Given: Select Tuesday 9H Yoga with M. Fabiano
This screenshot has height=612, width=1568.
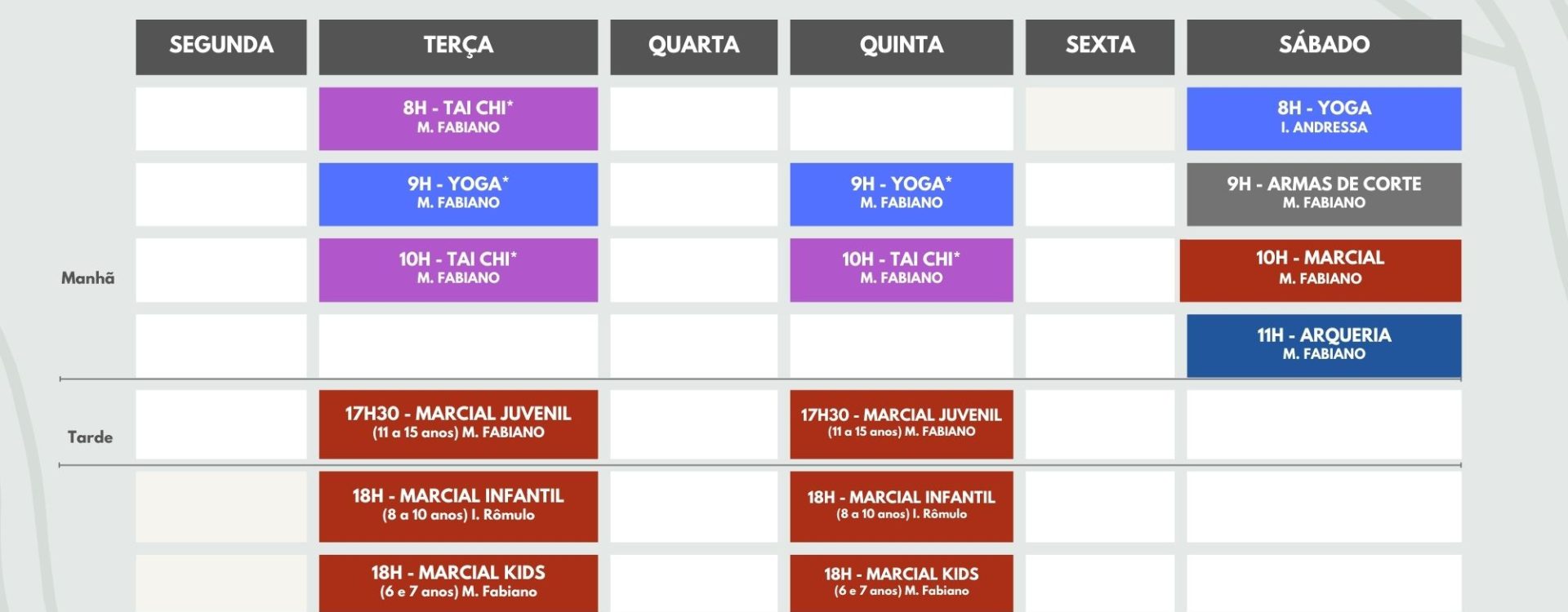Looking at the screenshot, I should tap(458, 194).
